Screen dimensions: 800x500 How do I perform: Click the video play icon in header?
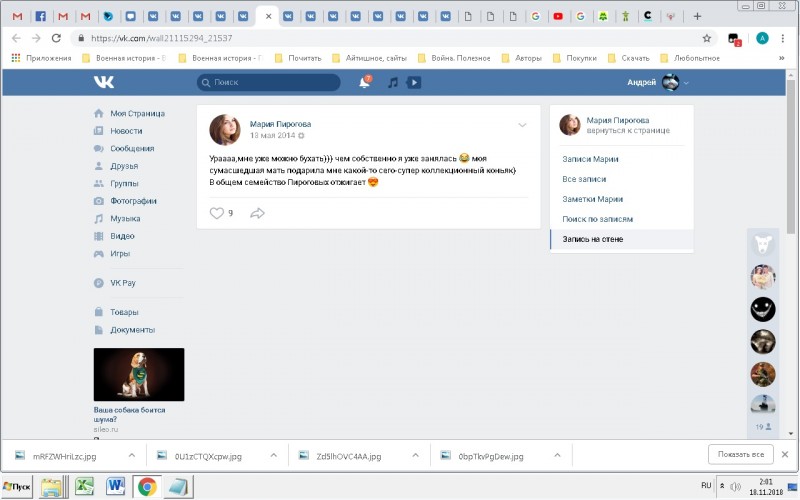click(414, 83)
